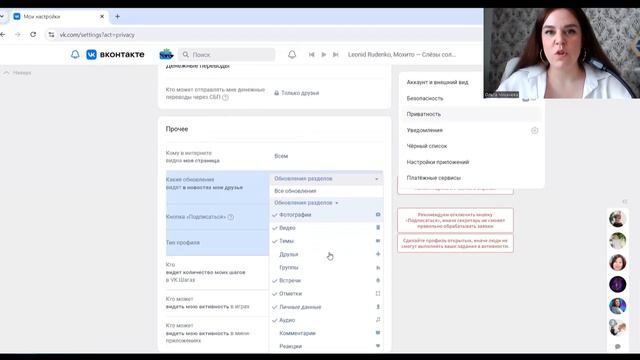Viewport: 640px width, 360px height.
Task: Open the VKontakte logo home link
Action: 116,54
